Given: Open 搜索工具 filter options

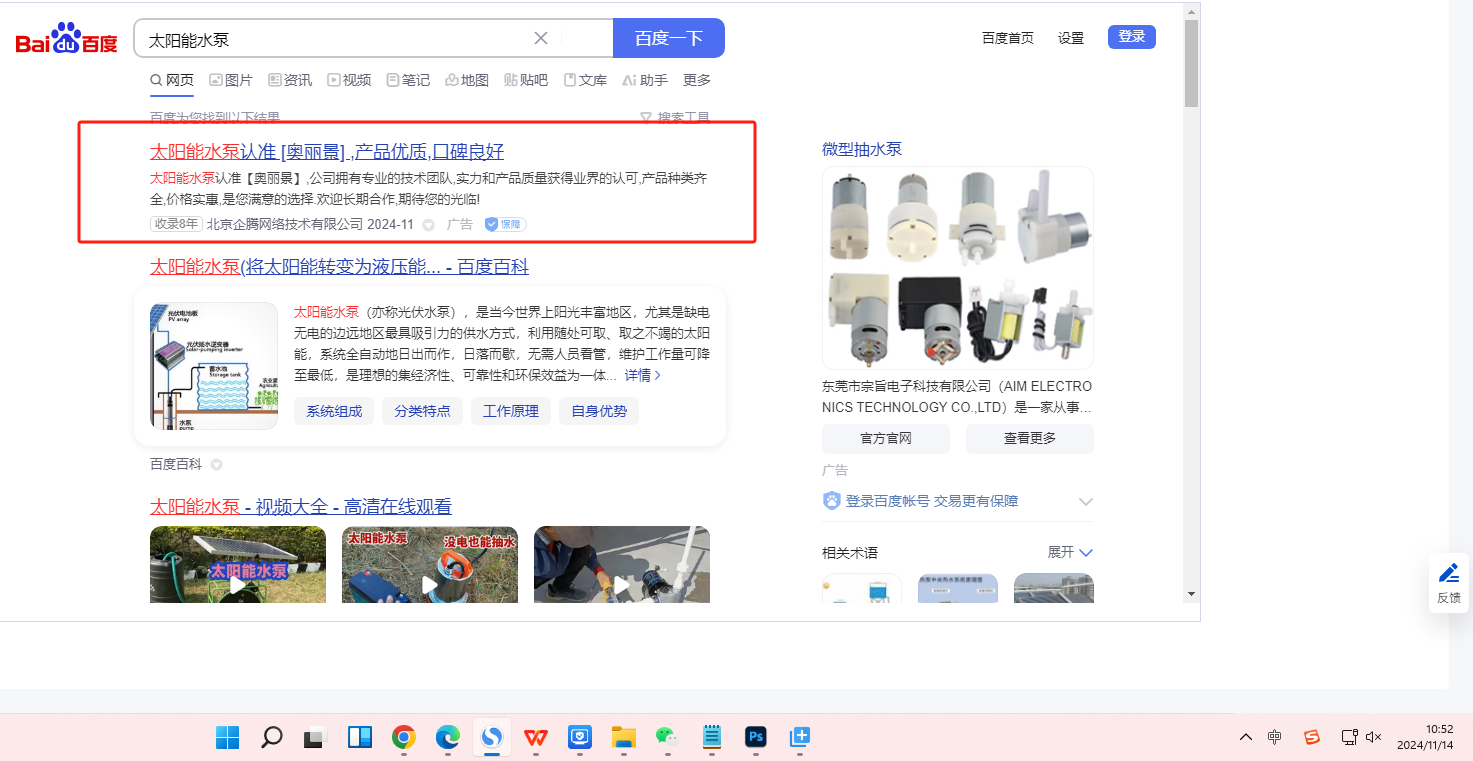Looking at the screenshot, I should point(675,118).
